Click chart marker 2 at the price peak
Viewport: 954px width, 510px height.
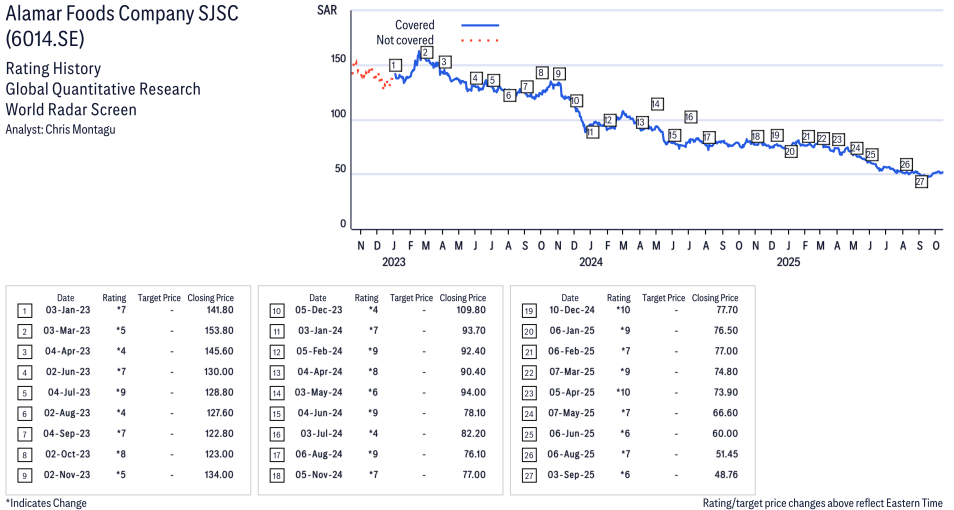point(426,53)
